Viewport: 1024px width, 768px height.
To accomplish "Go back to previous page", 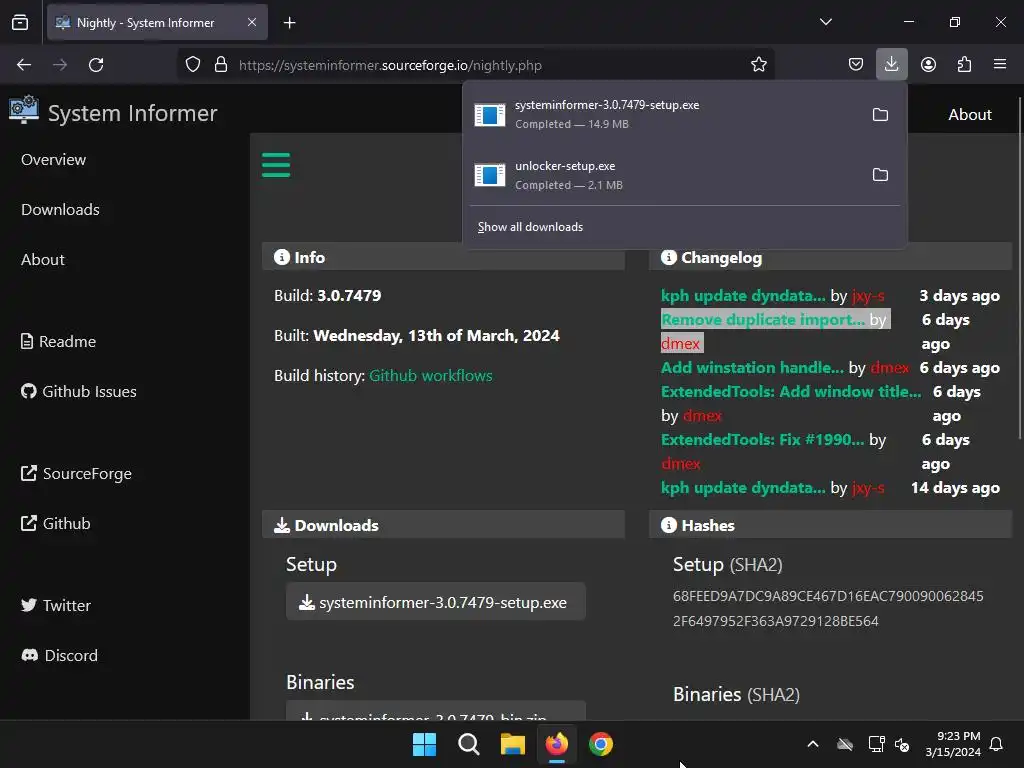I will 24,65.
